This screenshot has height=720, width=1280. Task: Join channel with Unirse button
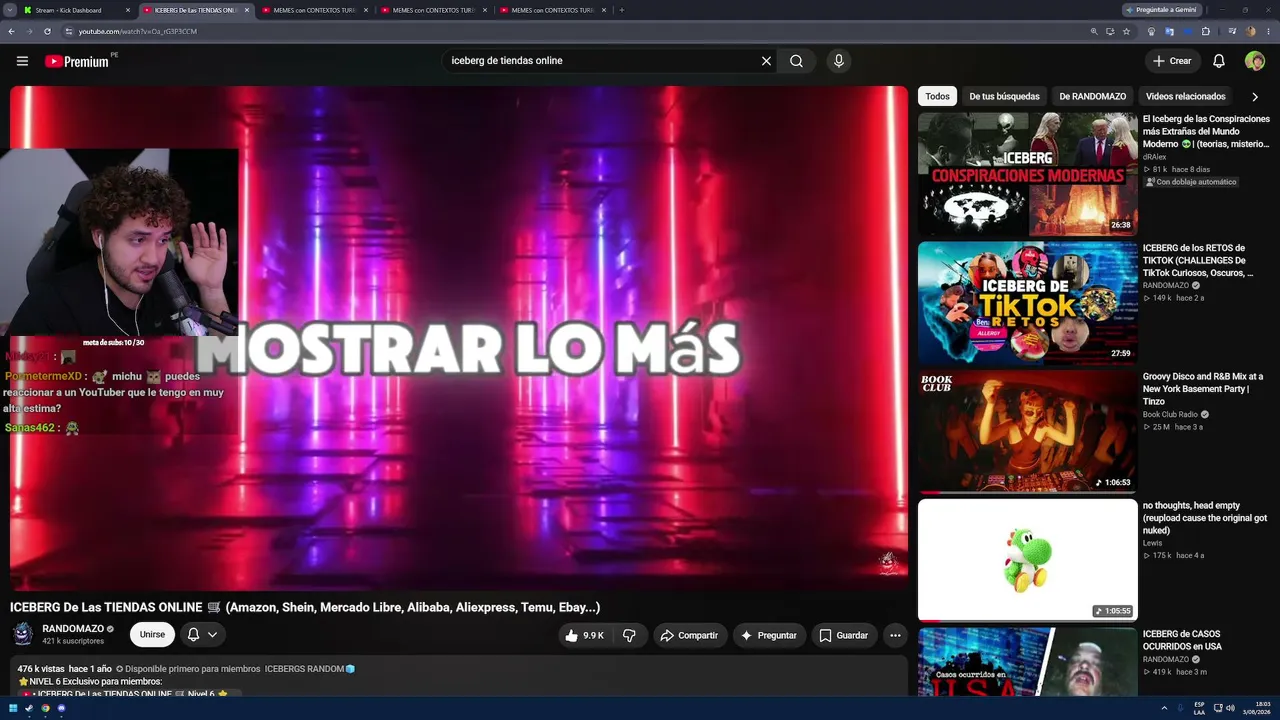pos(152,634)
